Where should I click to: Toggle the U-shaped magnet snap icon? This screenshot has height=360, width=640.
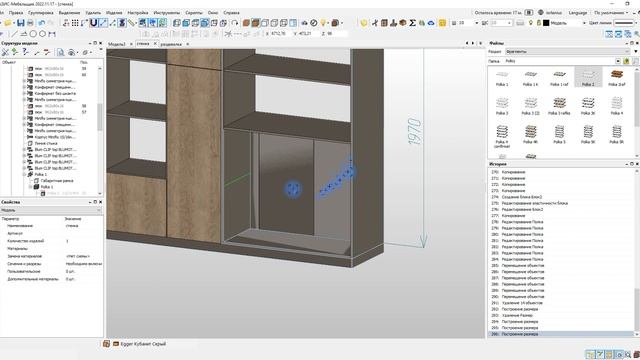coord(93,23)
